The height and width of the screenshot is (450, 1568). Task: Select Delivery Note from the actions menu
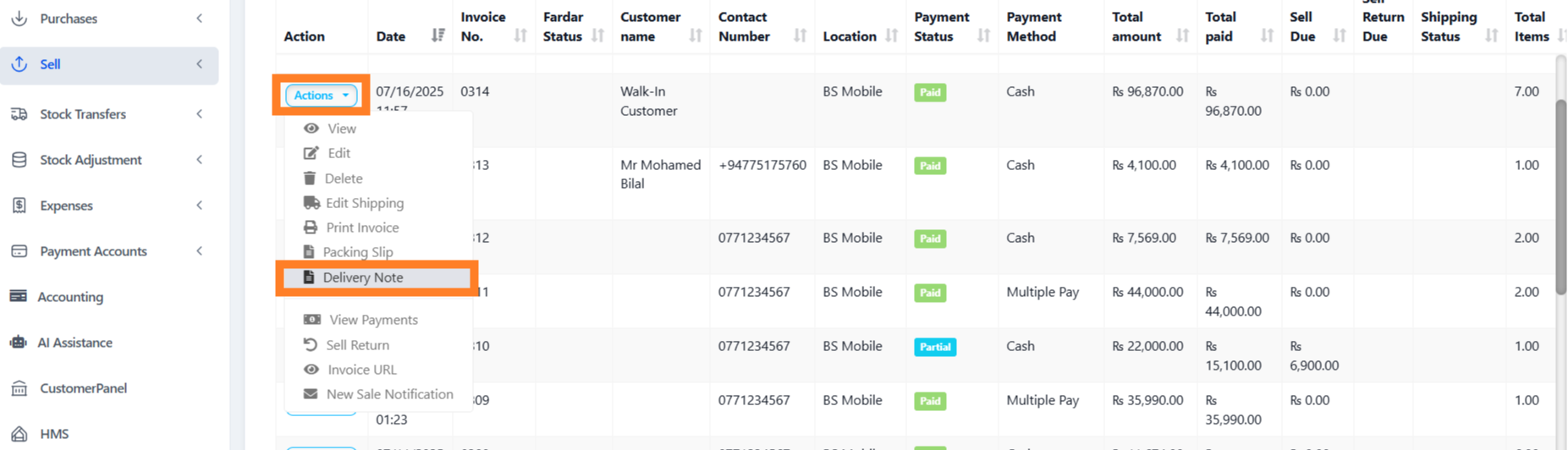pyautogui.click(x=363, y=277)
